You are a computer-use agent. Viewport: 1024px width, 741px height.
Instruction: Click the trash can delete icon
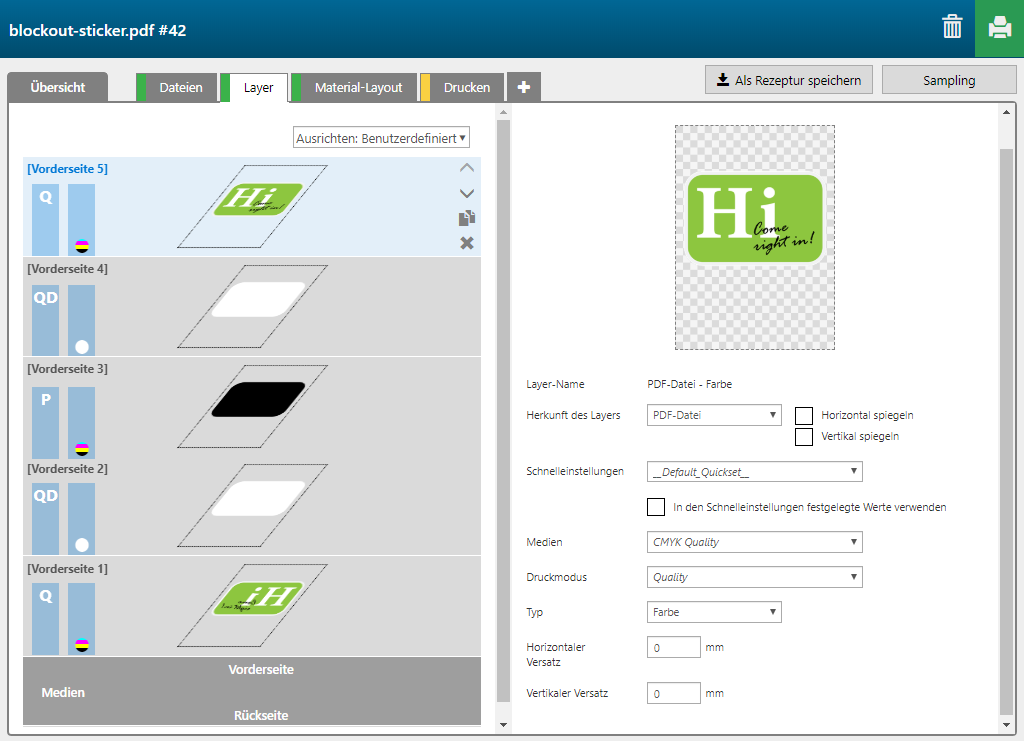[952, 27]
